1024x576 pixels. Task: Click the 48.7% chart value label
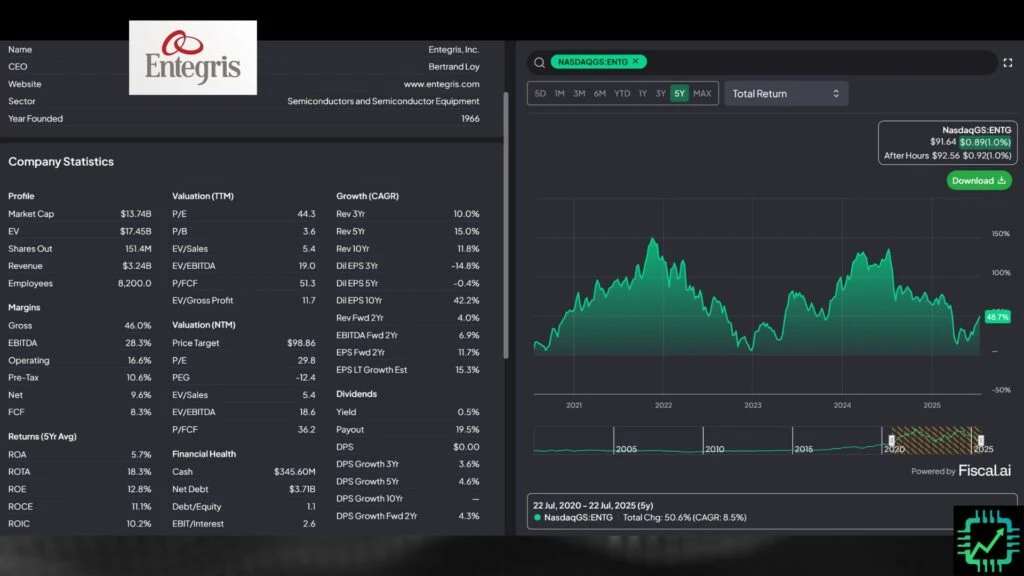tap(997, 317)
